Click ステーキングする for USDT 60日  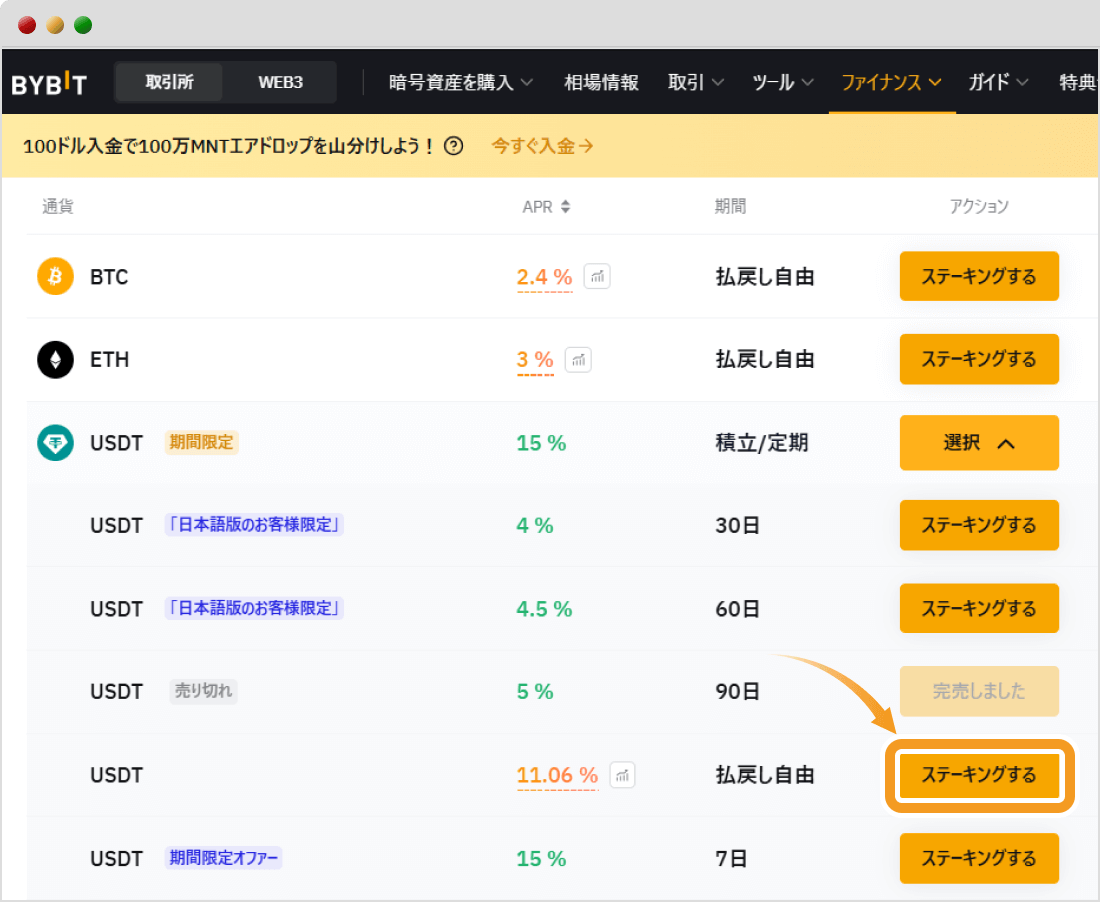tap(979, 608)
